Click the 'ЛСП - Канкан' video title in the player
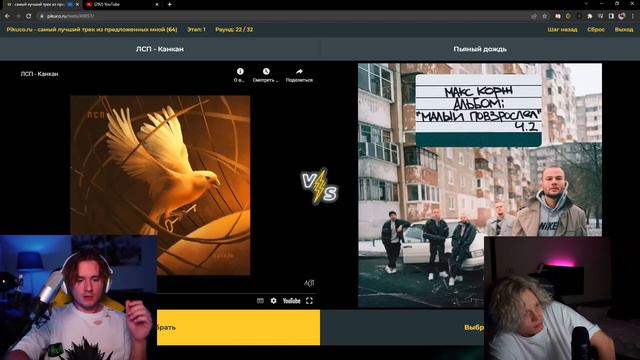Viewport: 640px width, 360px height. coord(40,74)
